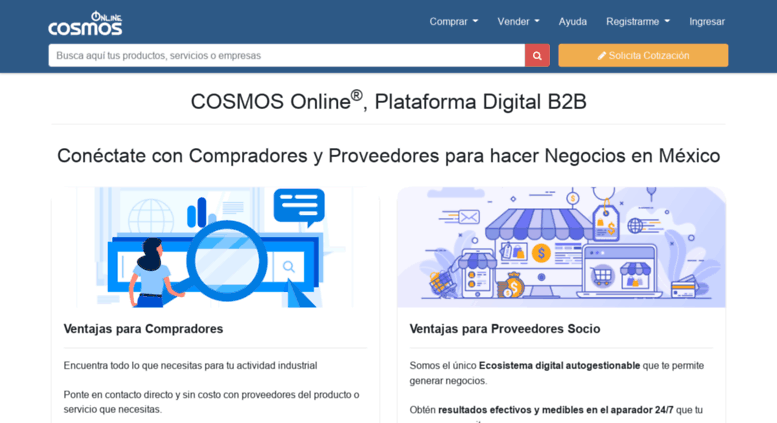The image size is (777, 423).
Task: Open the Comprar dropdown menu
Action: [453, 22]
